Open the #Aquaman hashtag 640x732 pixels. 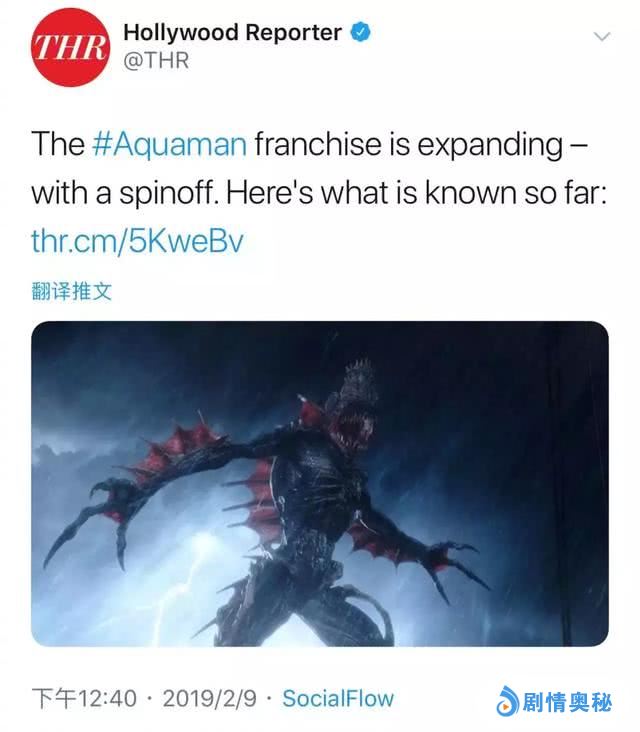tap(169, 144)
